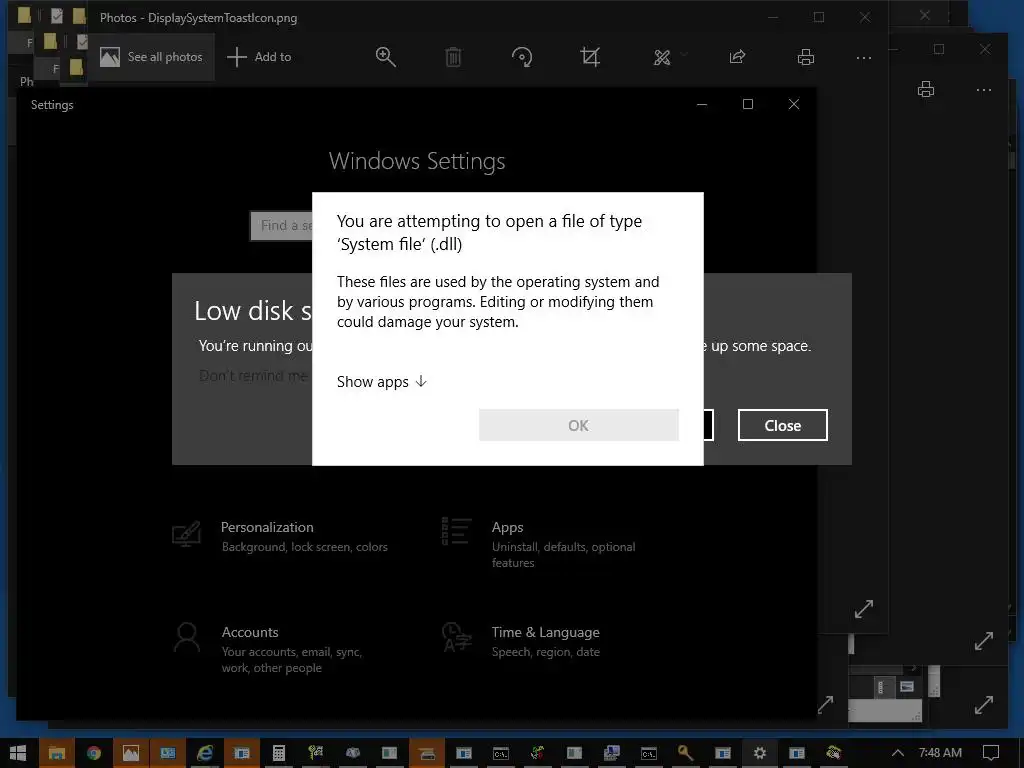Click the Personalization monitor-and-pen icon
The image size is (1024, 768).
pos(186,534)
